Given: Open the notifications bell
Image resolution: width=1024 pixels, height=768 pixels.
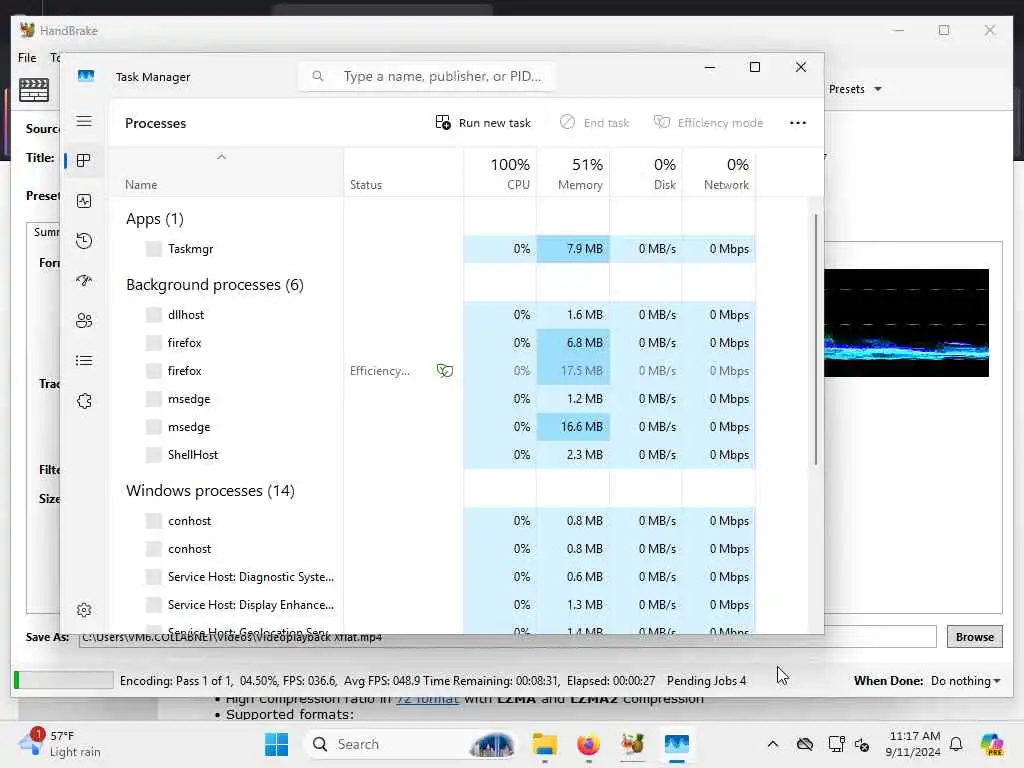Looking at the screenshot, I should pyautogui.click(x=956, y=744).
